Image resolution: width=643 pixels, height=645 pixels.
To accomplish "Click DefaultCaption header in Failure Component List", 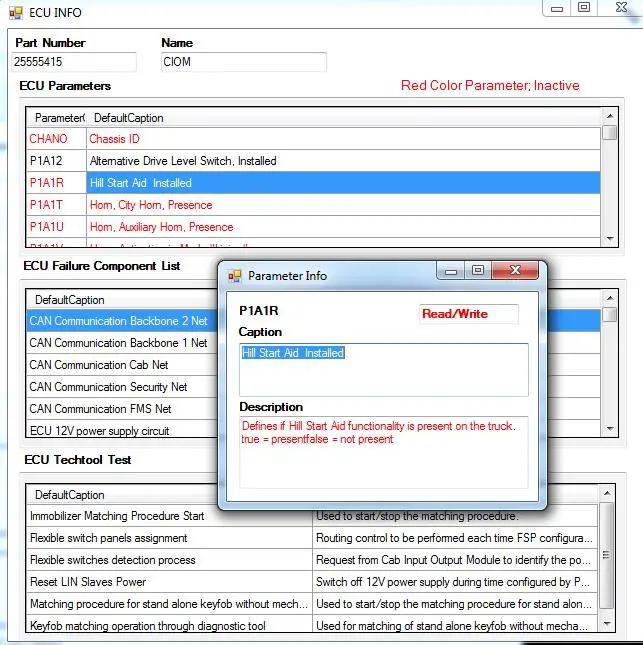I will coord(122,300).
